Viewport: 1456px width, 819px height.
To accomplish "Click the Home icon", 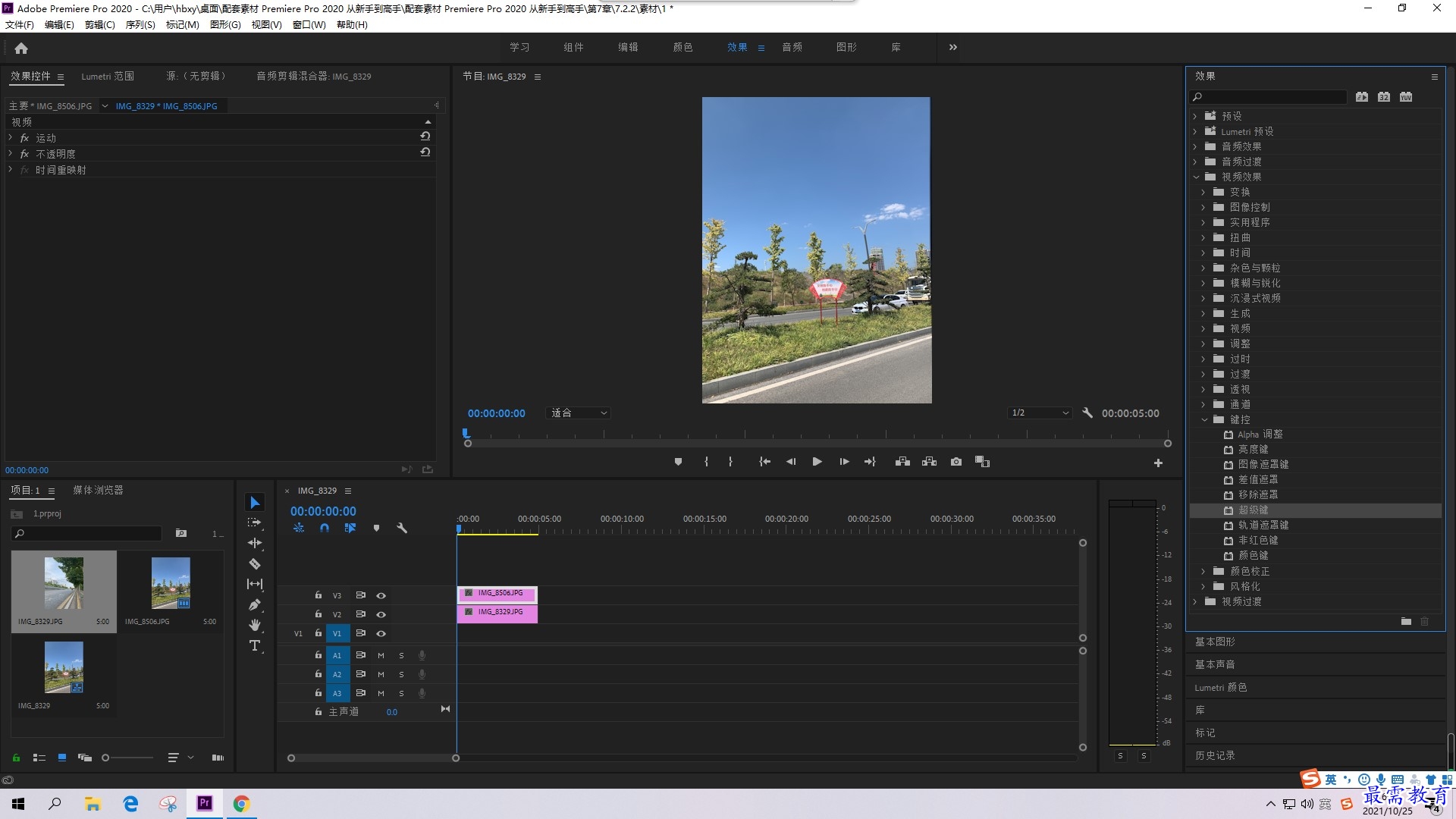I will click(x=21, y=48).
